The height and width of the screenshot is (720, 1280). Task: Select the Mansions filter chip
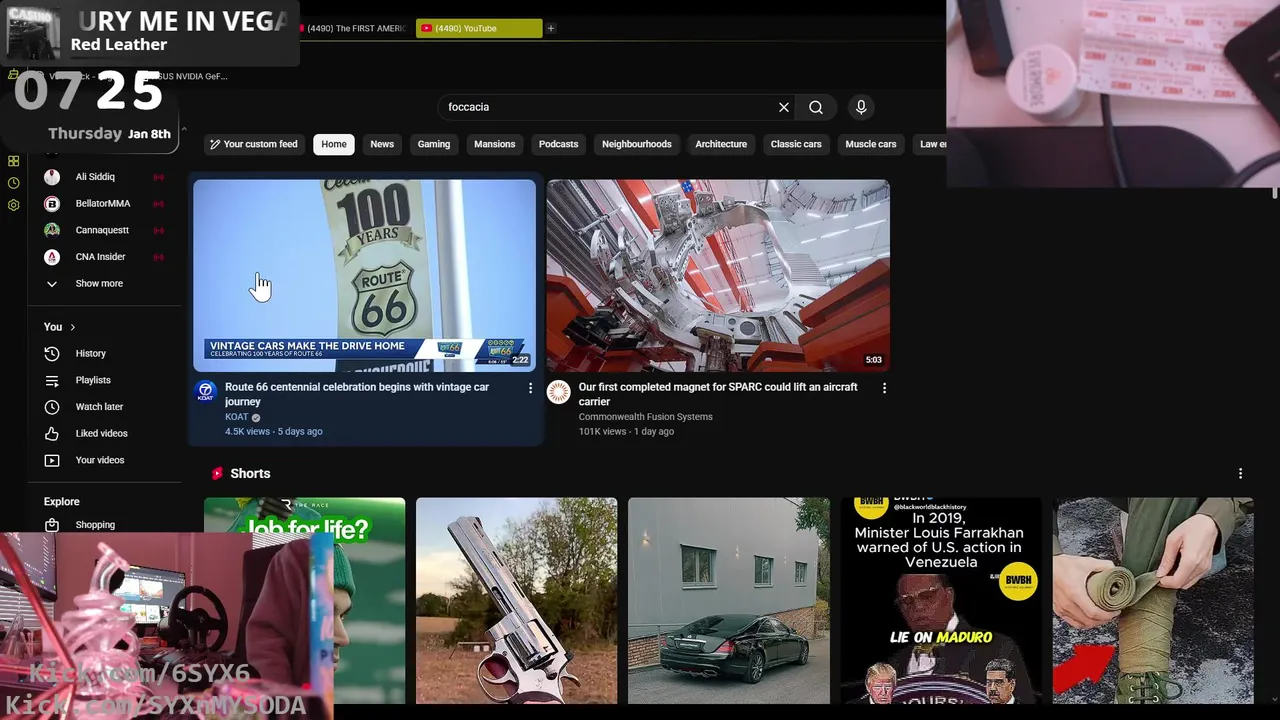[495, 144]
